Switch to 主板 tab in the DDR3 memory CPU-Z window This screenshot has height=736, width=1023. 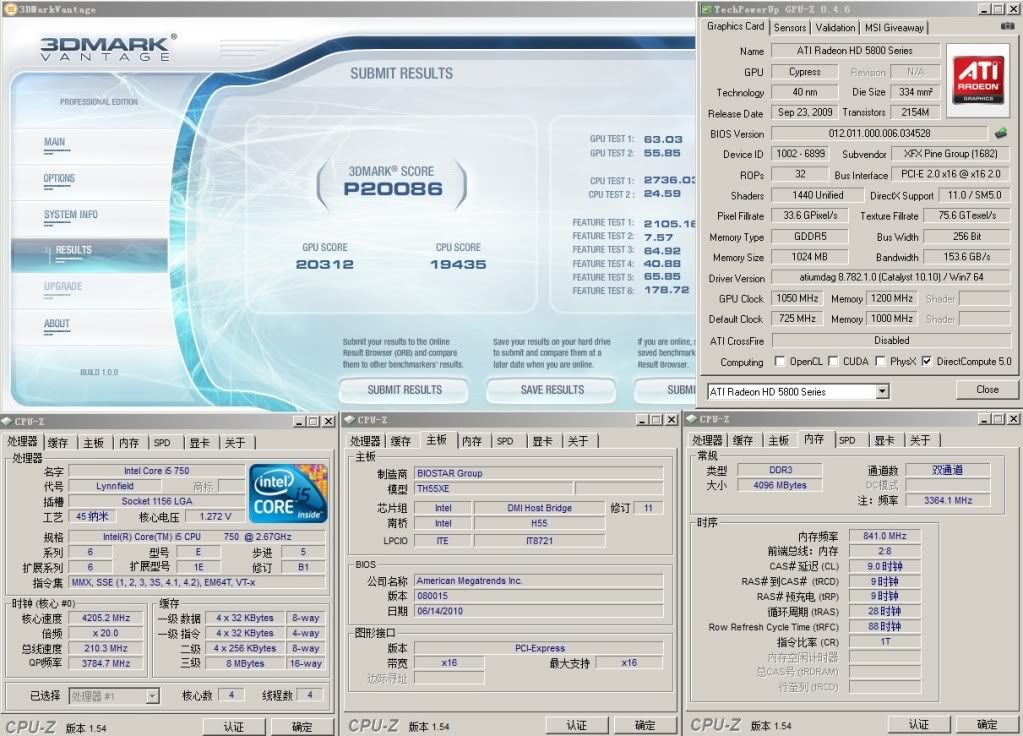point(778,440)
